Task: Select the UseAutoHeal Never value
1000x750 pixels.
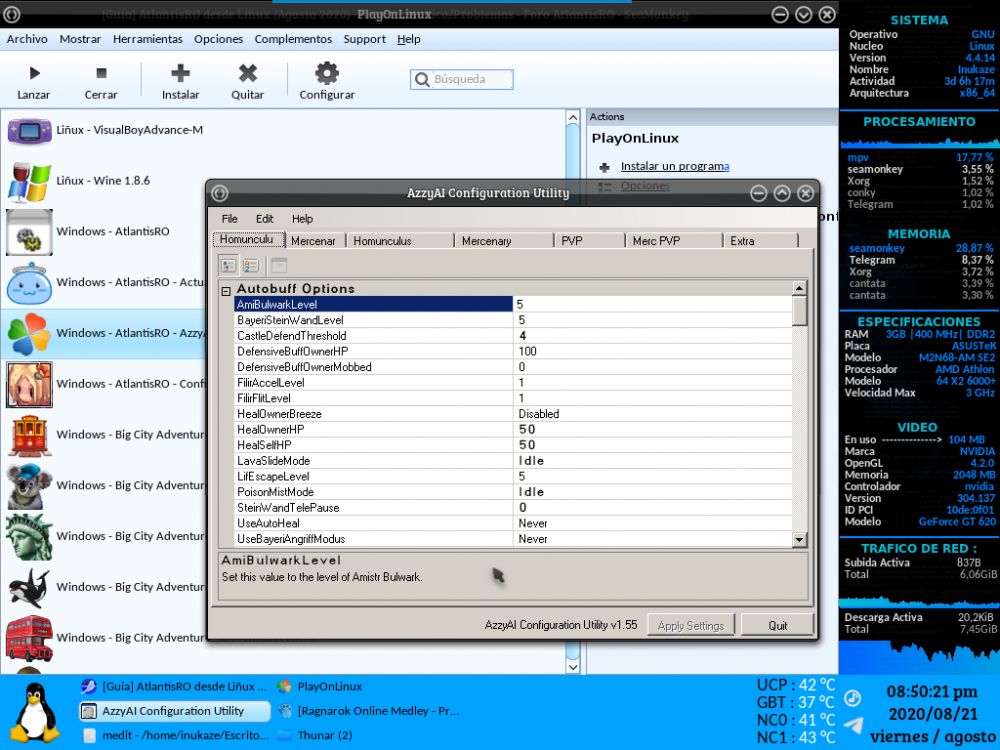Action: coord(532,523)
